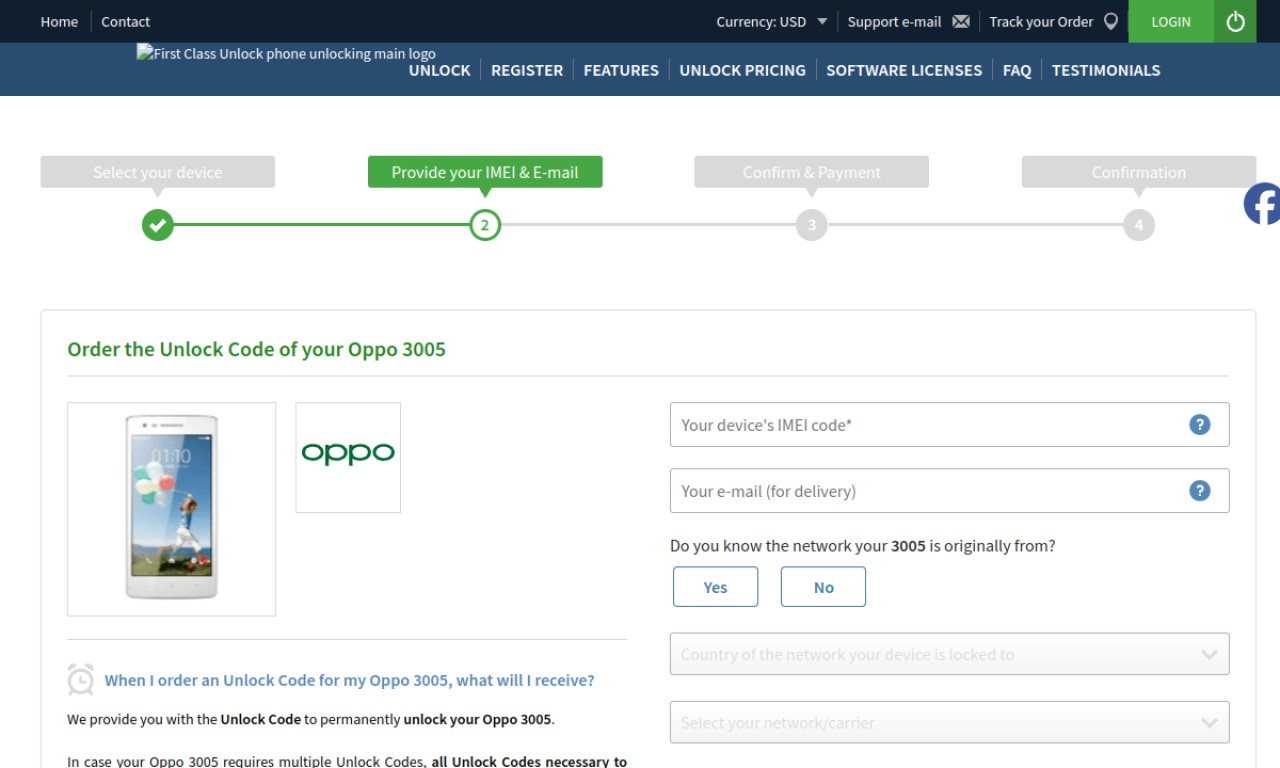Viewport: 1280px width, 768px height.
Task: Select No for knowing the original network
Action: [823, 587]
